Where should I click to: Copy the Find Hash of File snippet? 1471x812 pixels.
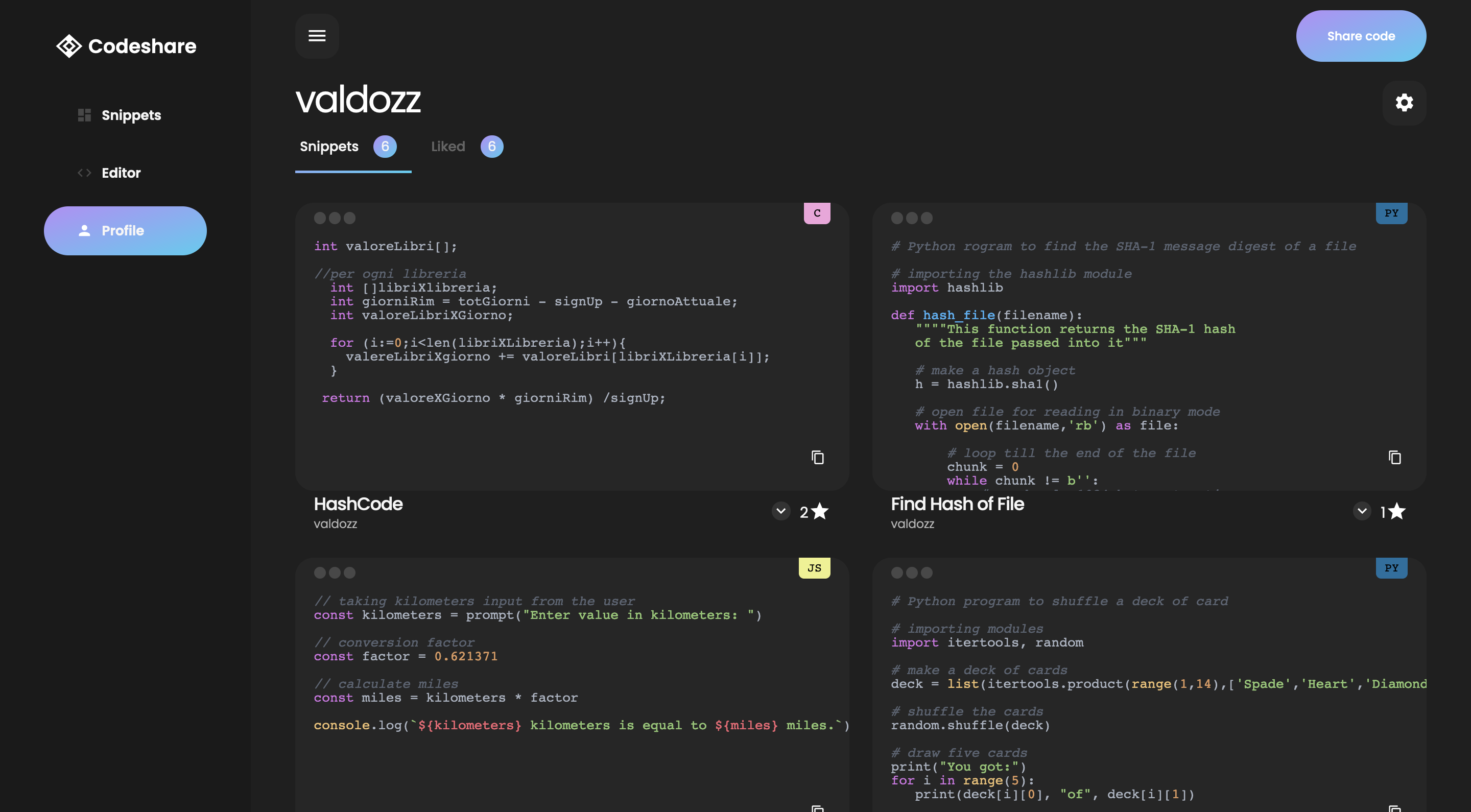(1395, 458)
